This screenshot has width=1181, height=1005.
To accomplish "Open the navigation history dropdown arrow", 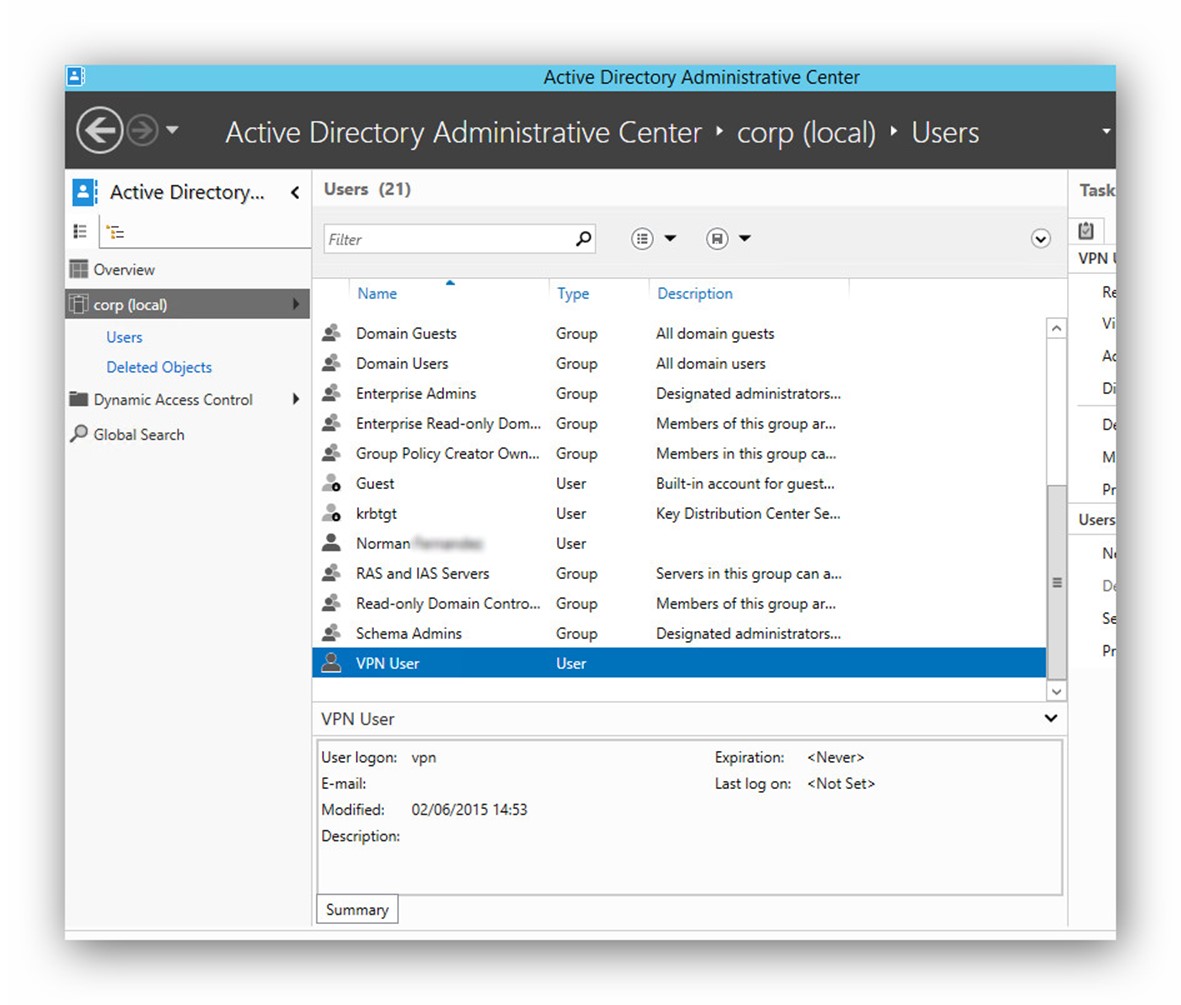I will [x=172, y=130].
